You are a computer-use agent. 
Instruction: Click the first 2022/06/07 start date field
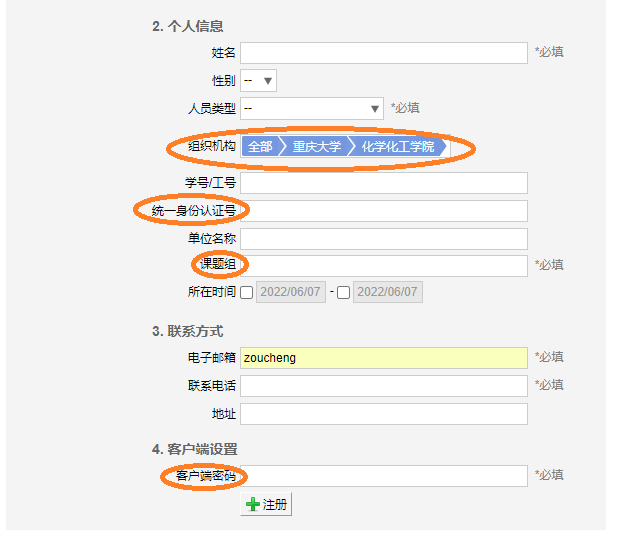click(x=291, y=292)
